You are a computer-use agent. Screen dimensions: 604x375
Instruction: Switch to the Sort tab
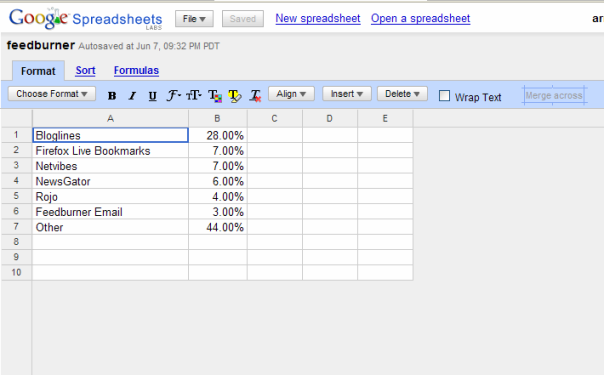point(86,70)
